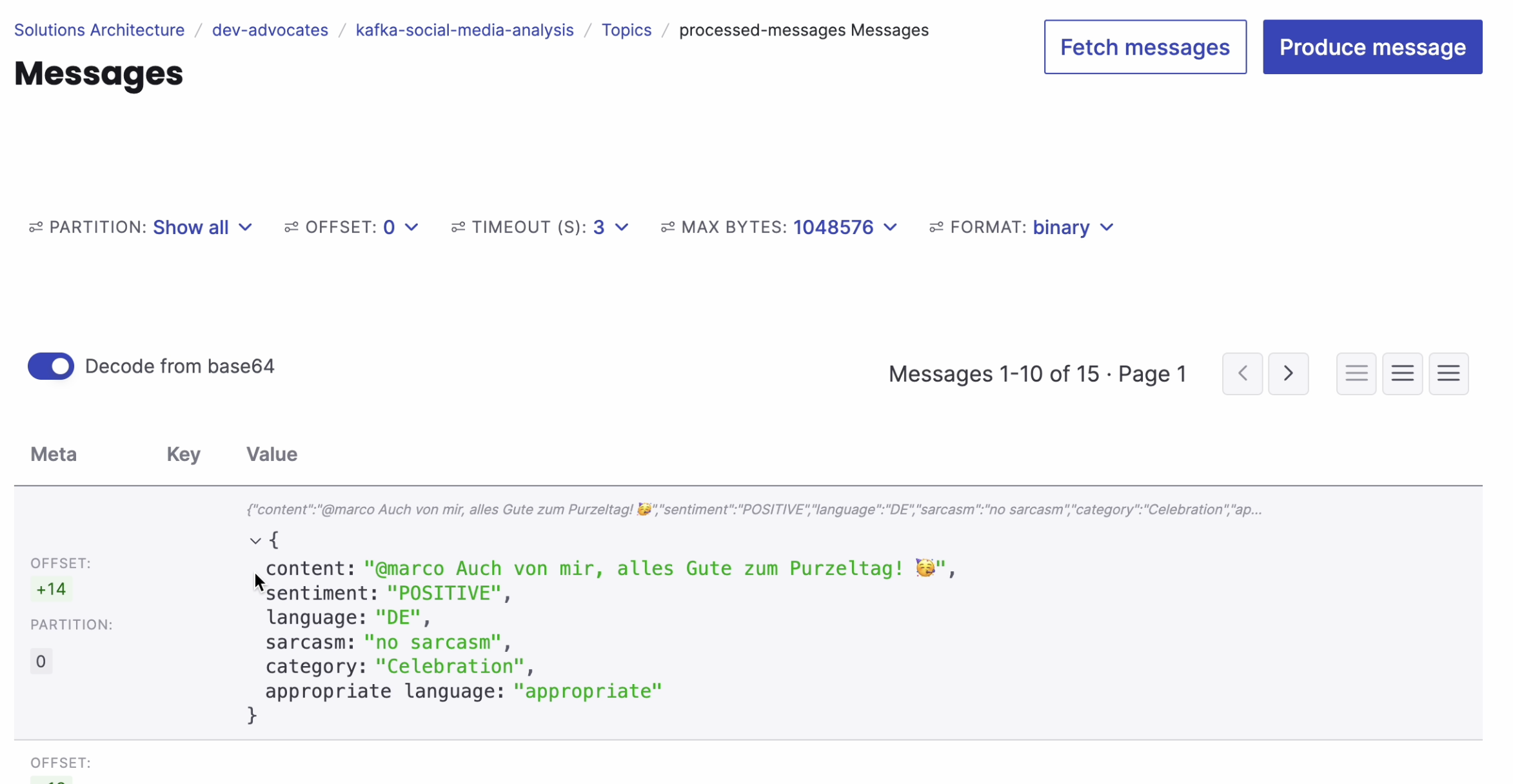Open the MAX BYTES dropdown

(844, 227)
